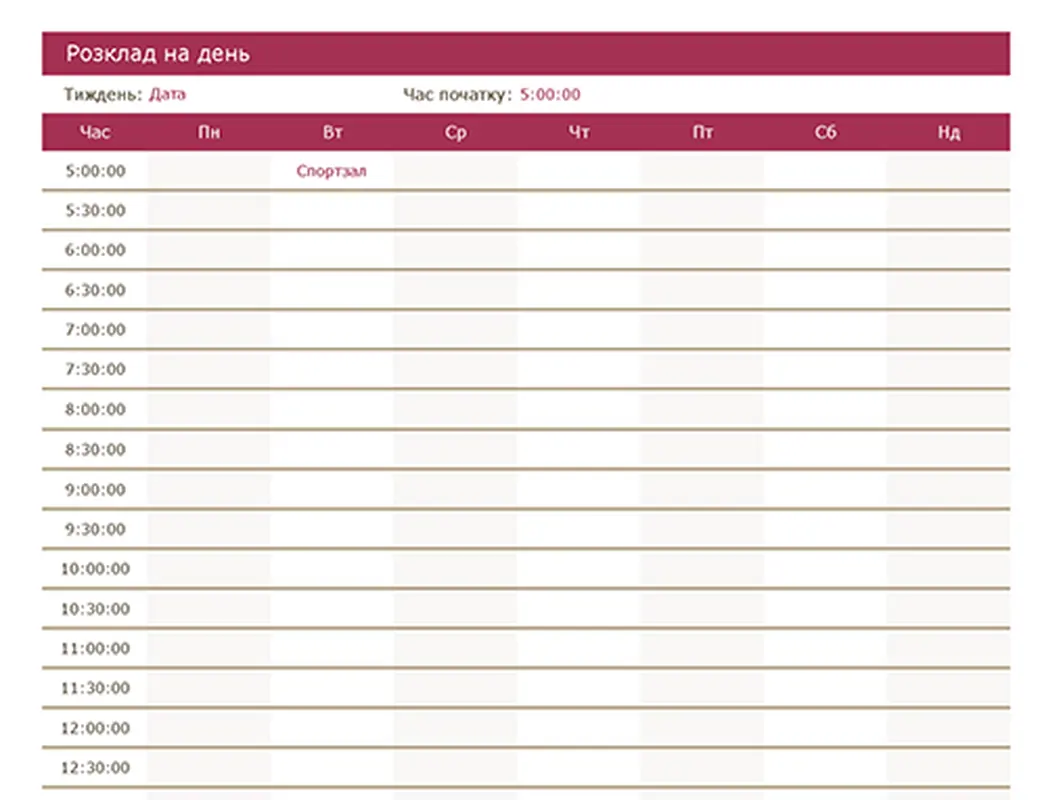1042x800 pixels.
Task: Select the 9:30:00 time cell
Action: pos(95,529)
